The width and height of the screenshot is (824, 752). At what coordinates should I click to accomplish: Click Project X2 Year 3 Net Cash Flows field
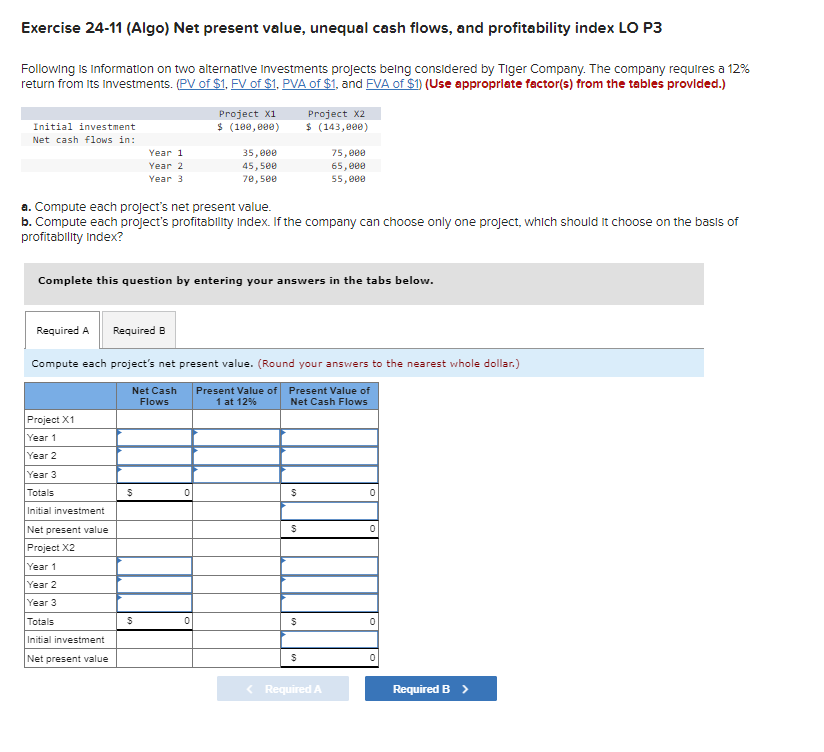coord(155,602)
